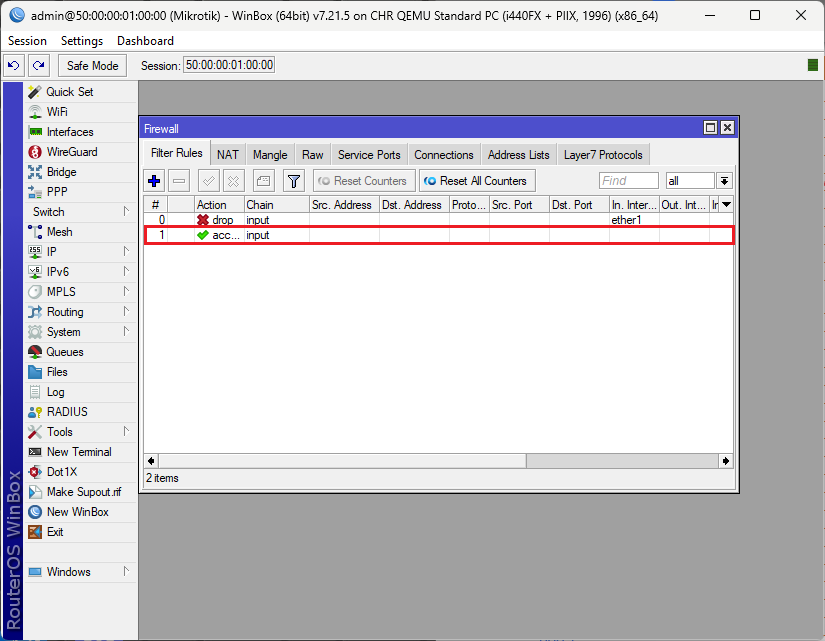Open Quick Set from sidebar
Viewport: 825px width, 641px height.
pyautogui.click(x=80, y=92)
